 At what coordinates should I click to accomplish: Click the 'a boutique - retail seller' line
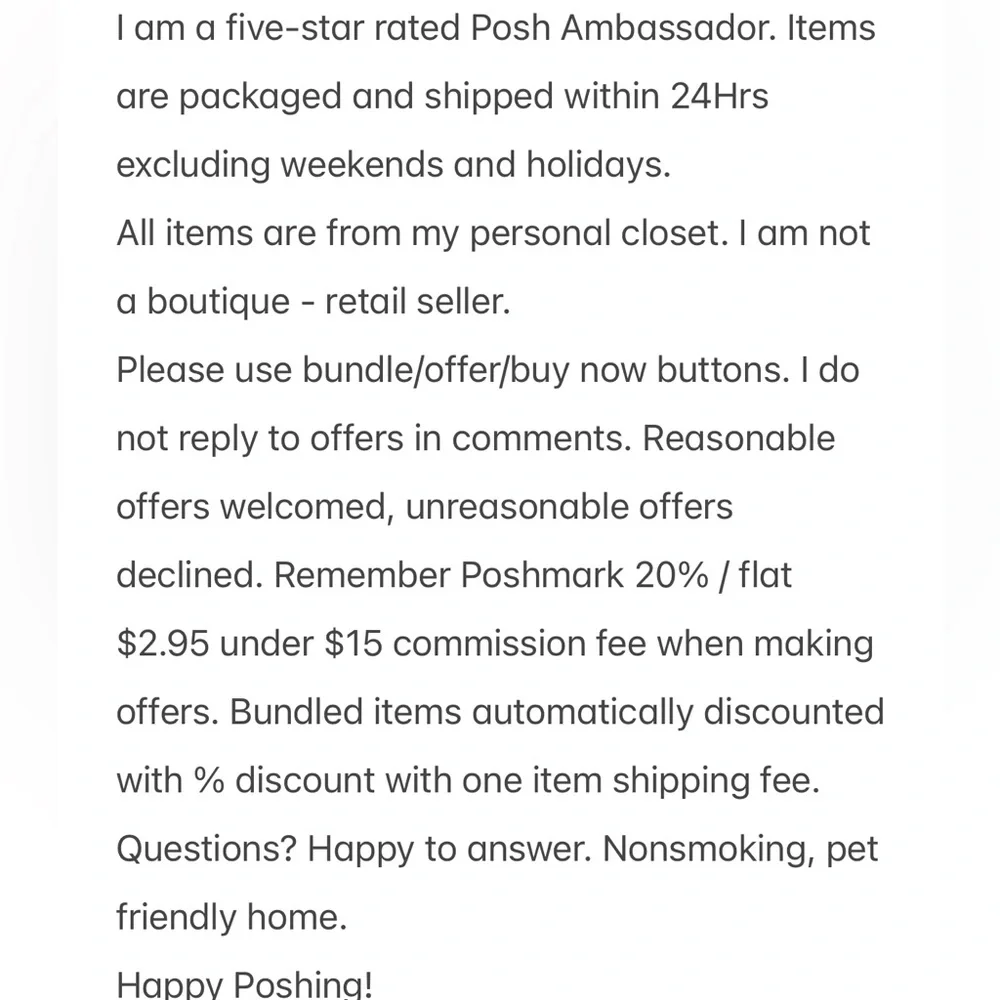(313, 301)
